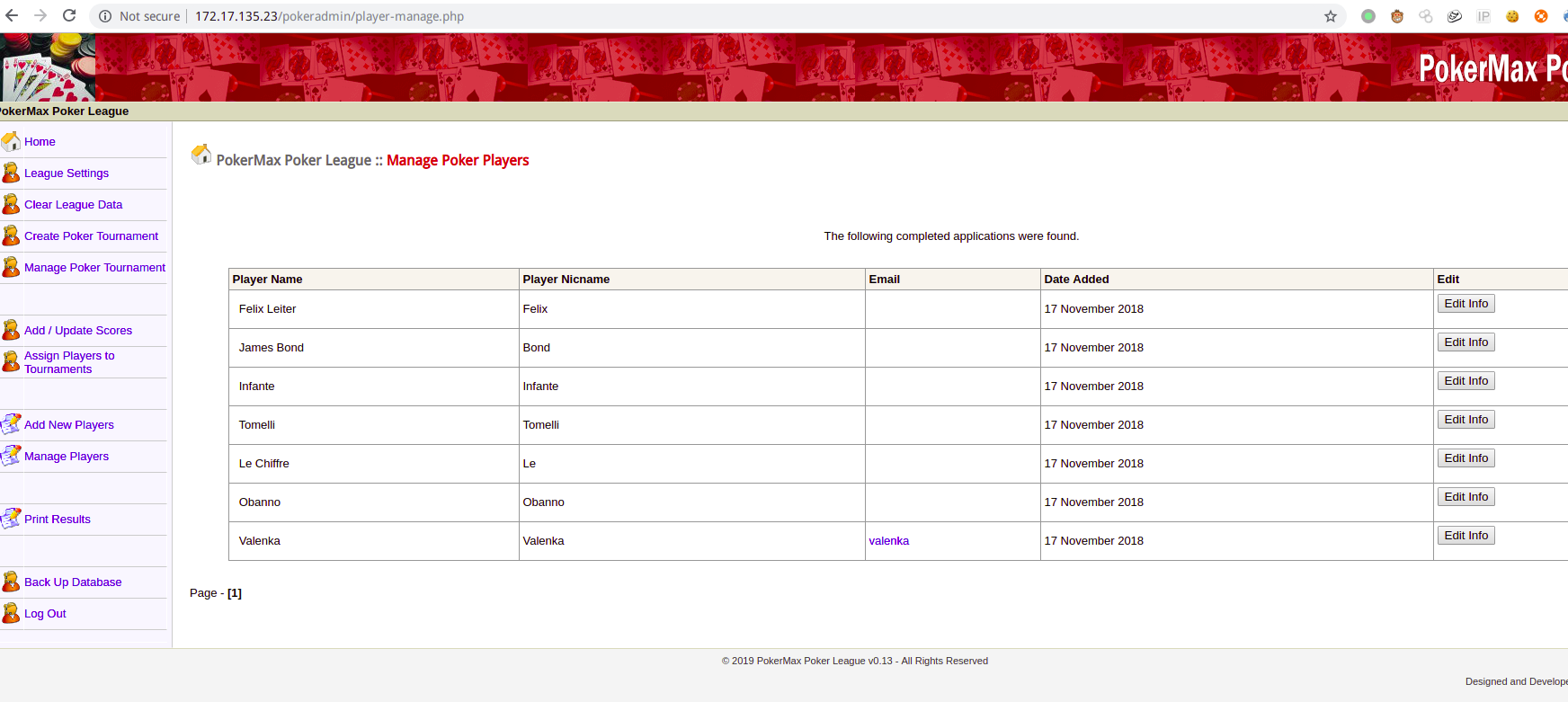Go to Create Poker Tournament
This screenshot has height=702, width=1568.
pos(91,235)
